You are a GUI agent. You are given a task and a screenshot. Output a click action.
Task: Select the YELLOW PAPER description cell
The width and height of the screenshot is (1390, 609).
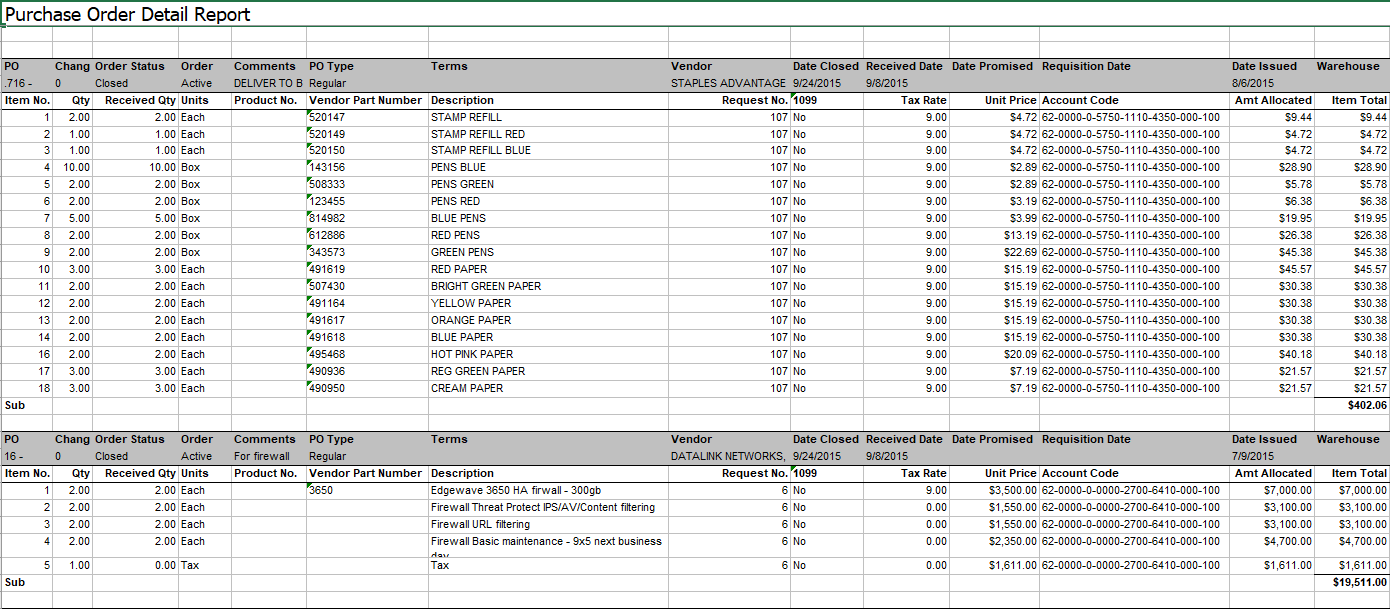pyautogui.click(x=549, y=304)
